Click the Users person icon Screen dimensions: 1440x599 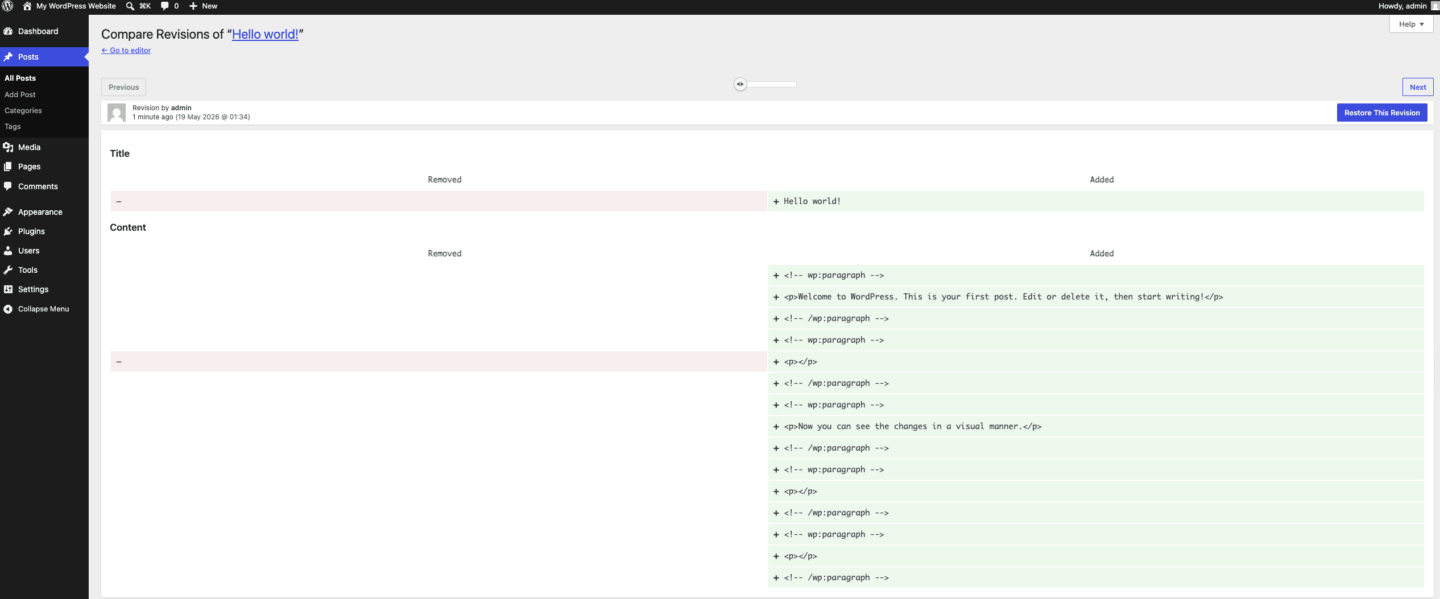coord(8,251)
